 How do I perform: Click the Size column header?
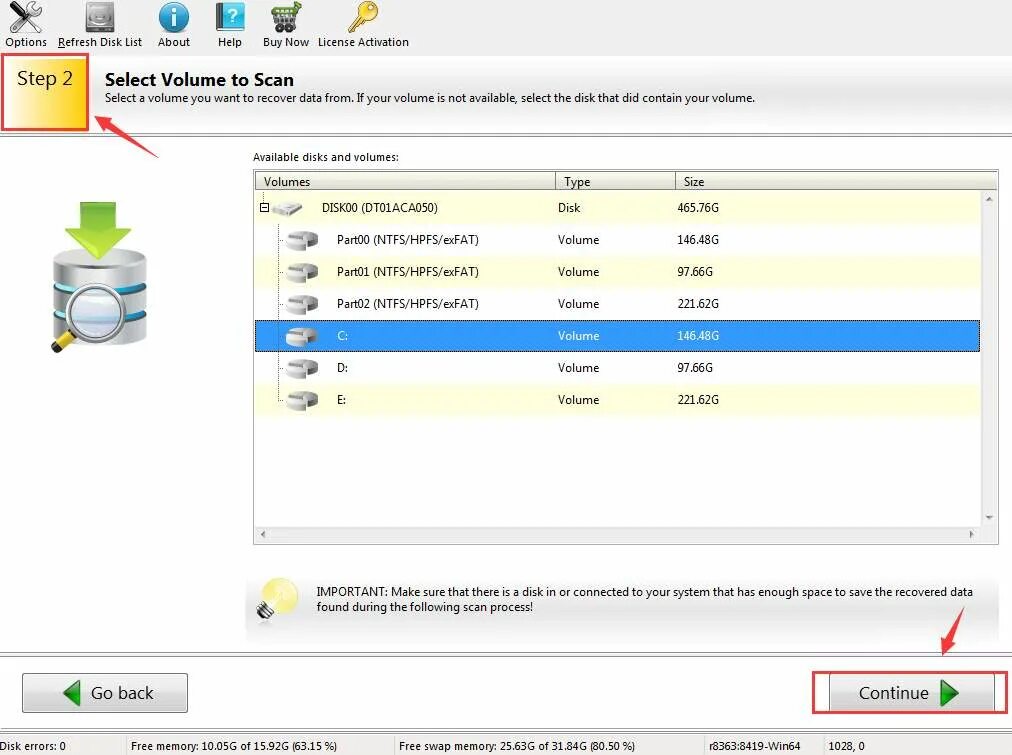836,181
